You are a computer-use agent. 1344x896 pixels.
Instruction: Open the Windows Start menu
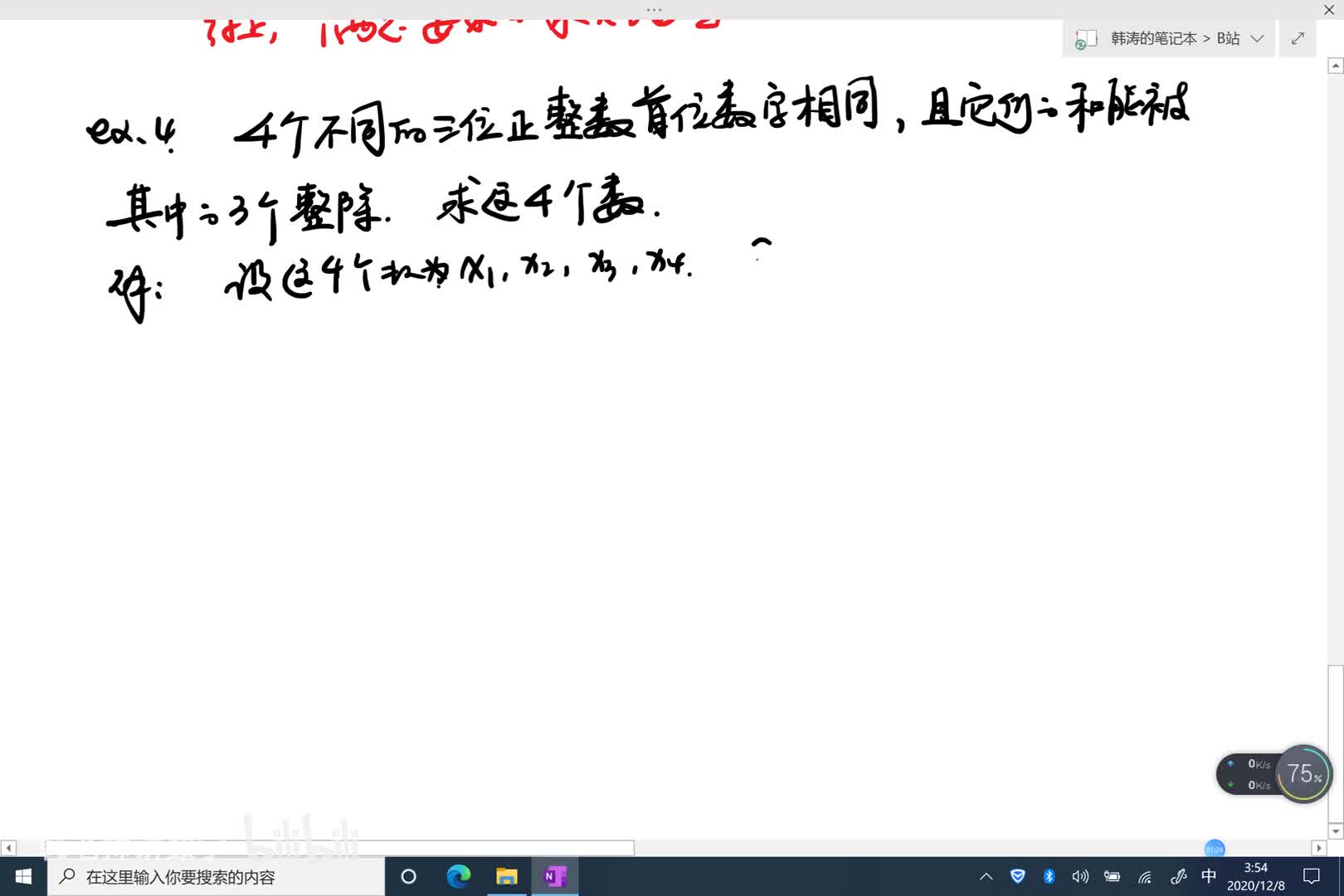coord(23,877)
